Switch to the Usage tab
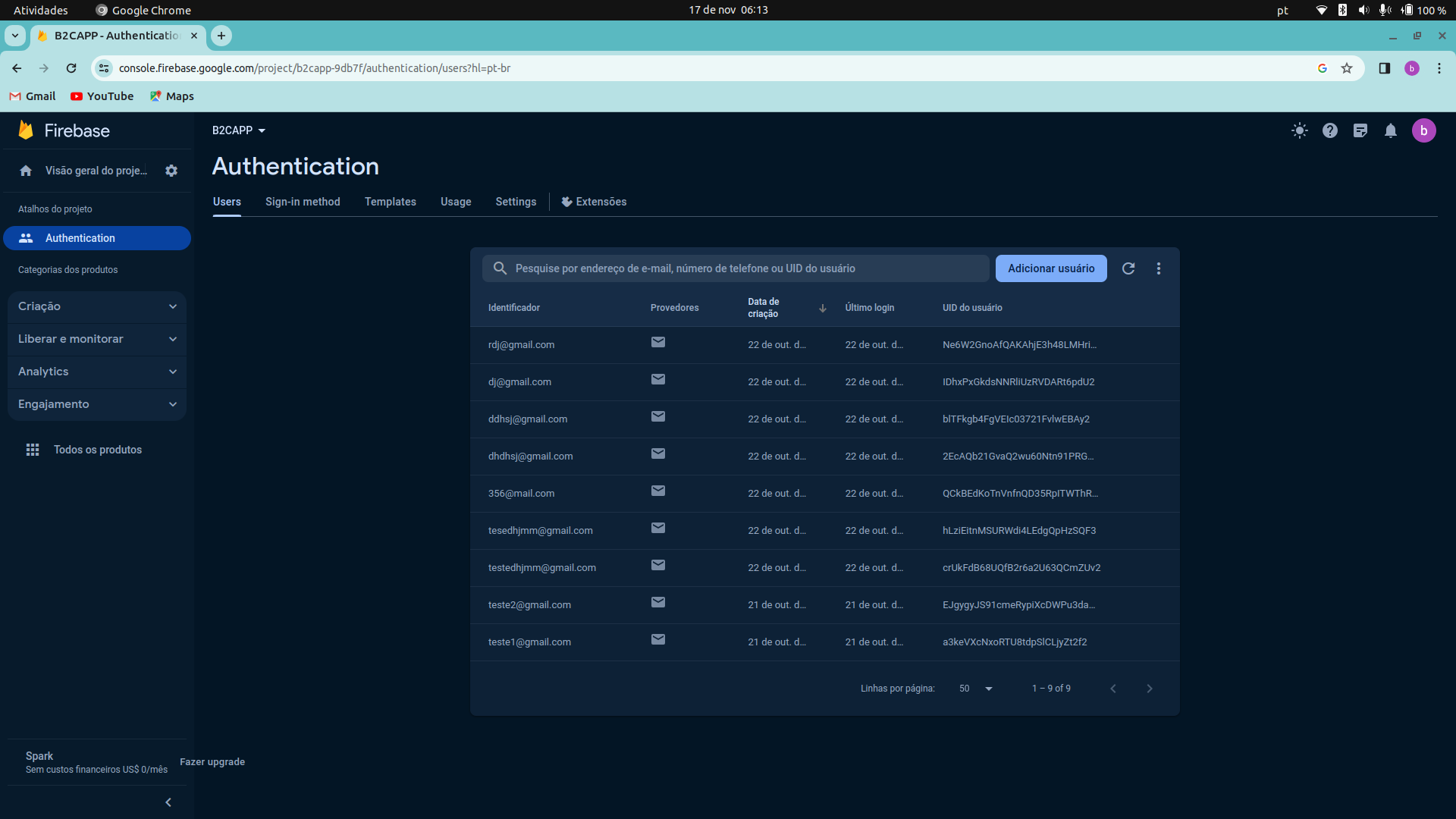This screenshot has height=819, width=1456. coord(456,202)
